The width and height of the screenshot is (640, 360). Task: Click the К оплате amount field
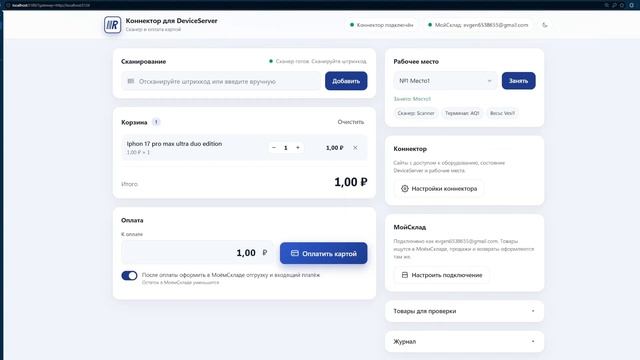tap(197, 253)
